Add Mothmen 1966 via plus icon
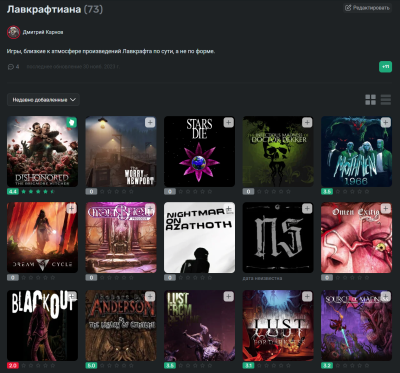Screen dimensions: 400x373 tap(386, 122)
